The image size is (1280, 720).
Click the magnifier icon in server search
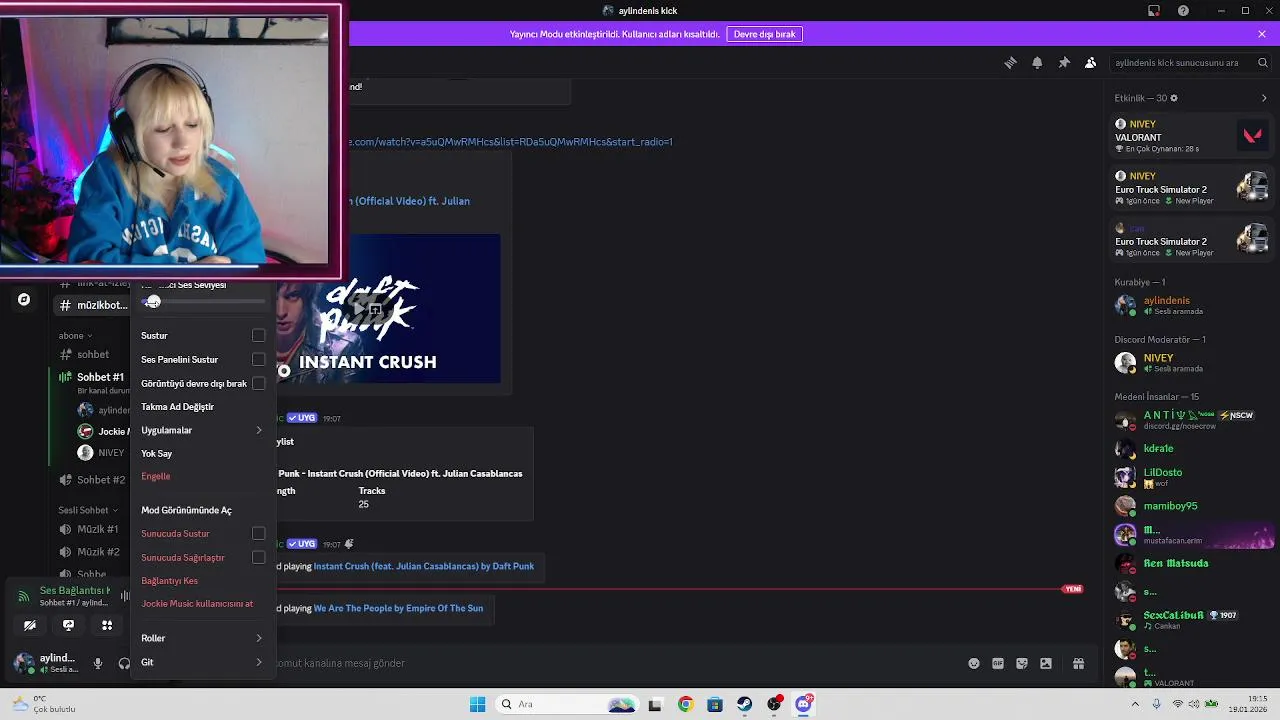1263,62
